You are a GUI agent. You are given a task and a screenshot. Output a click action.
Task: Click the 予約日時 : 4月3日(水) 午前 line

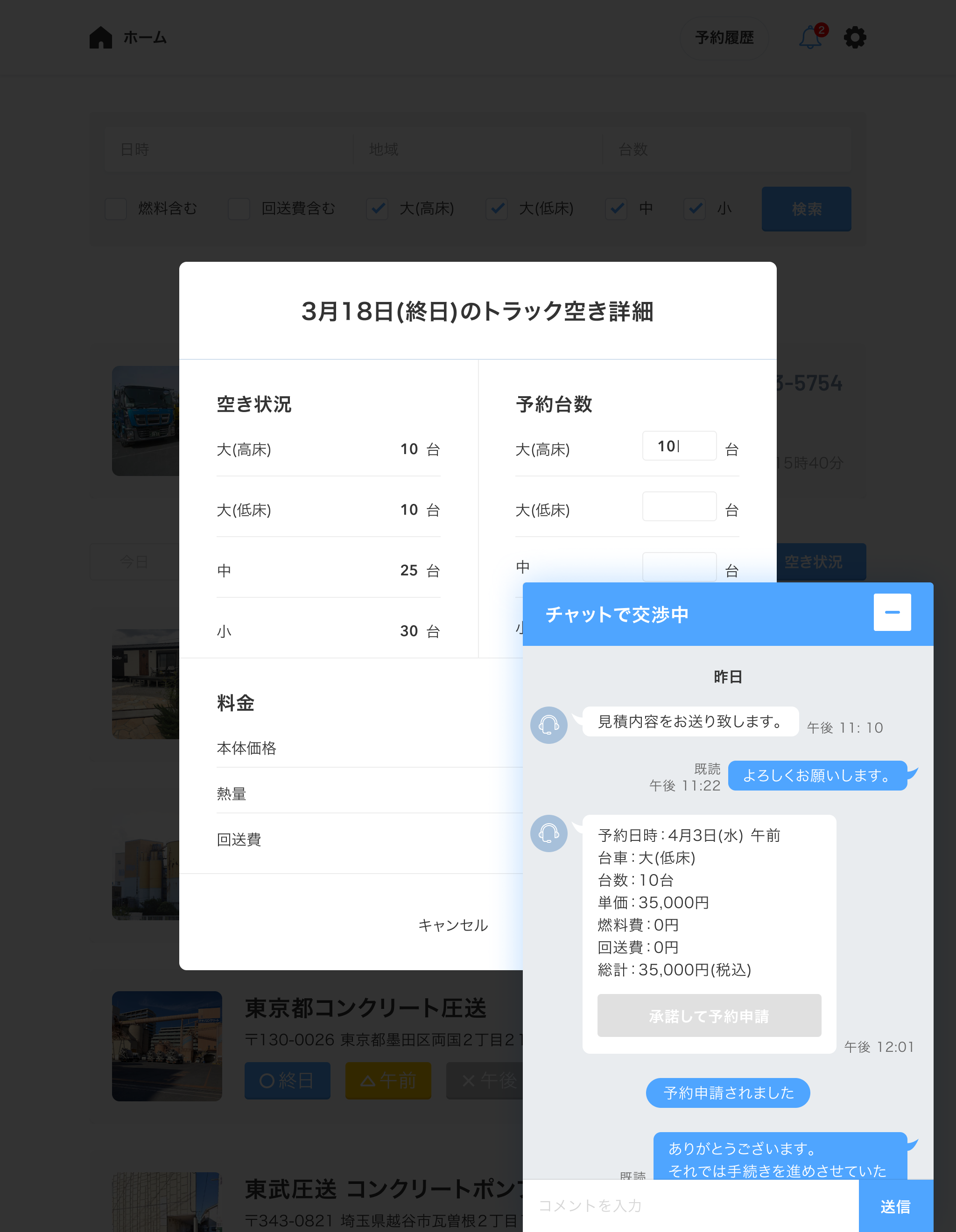click(689, 835)
